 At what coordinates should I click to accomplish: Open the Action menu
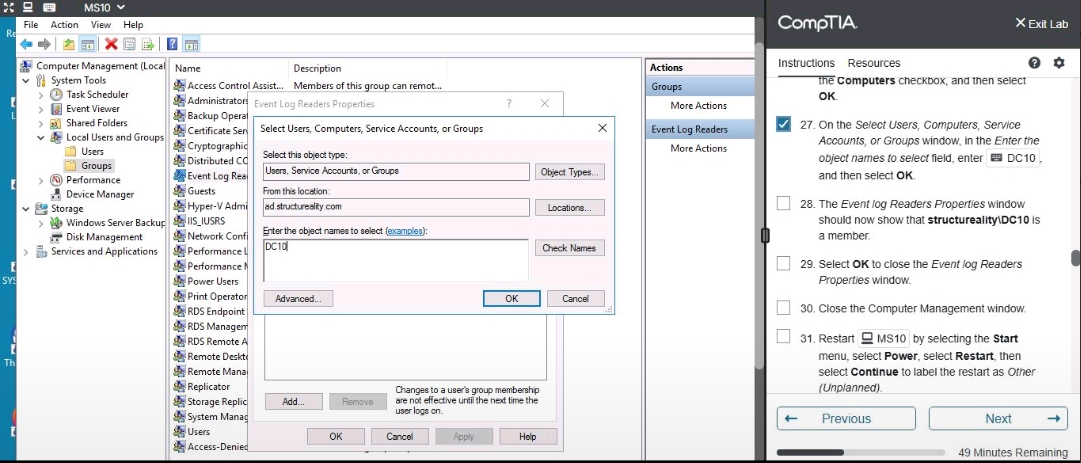coord(64,25)
